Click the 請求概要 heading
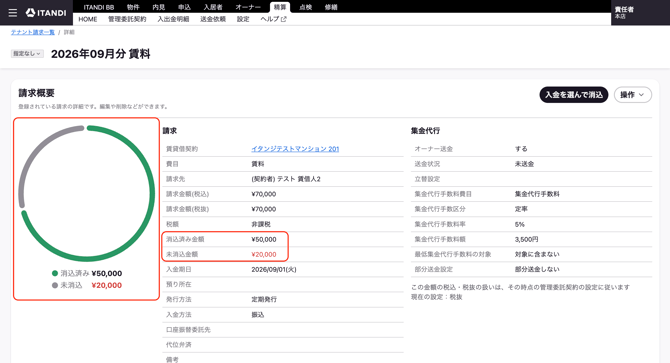The height and width of the screenshot is (363, 670). [36, 93]
